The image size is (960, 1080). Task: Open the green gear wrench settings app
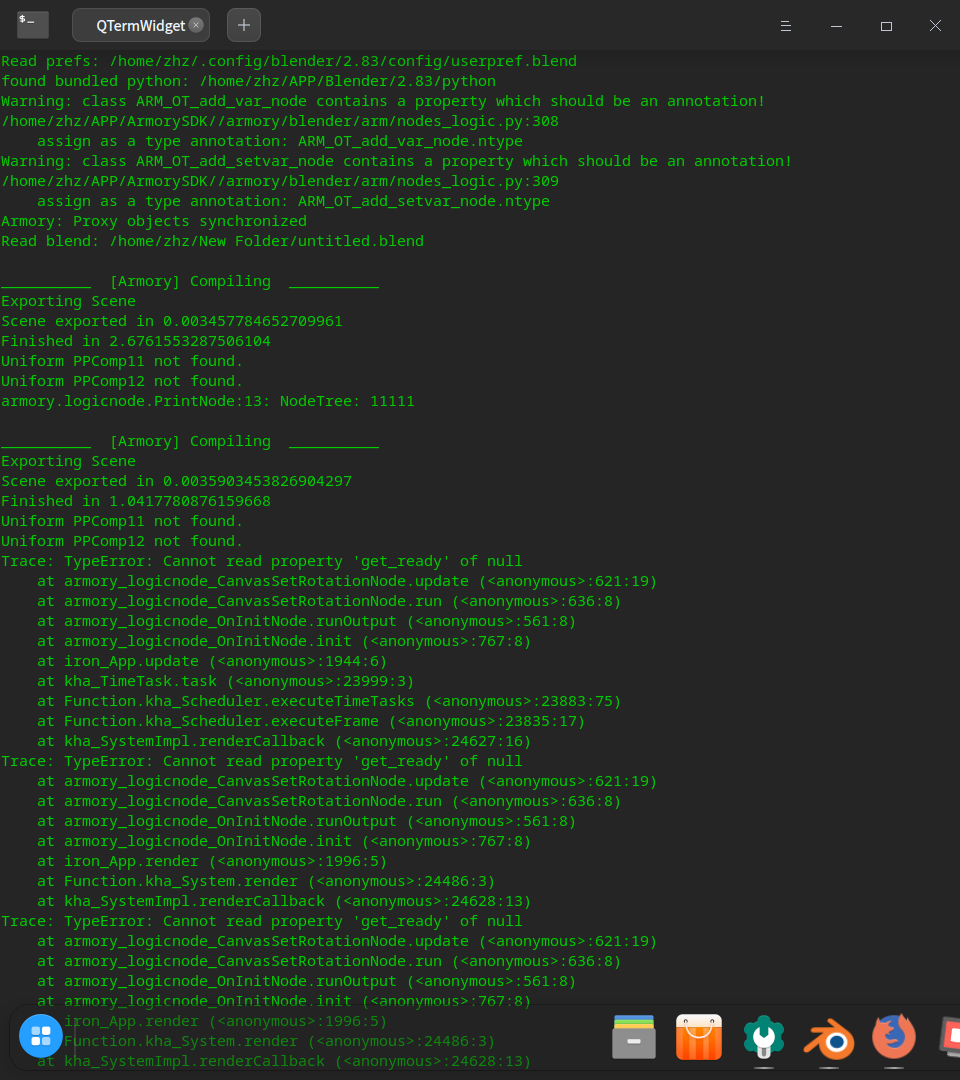point(764,1037)
